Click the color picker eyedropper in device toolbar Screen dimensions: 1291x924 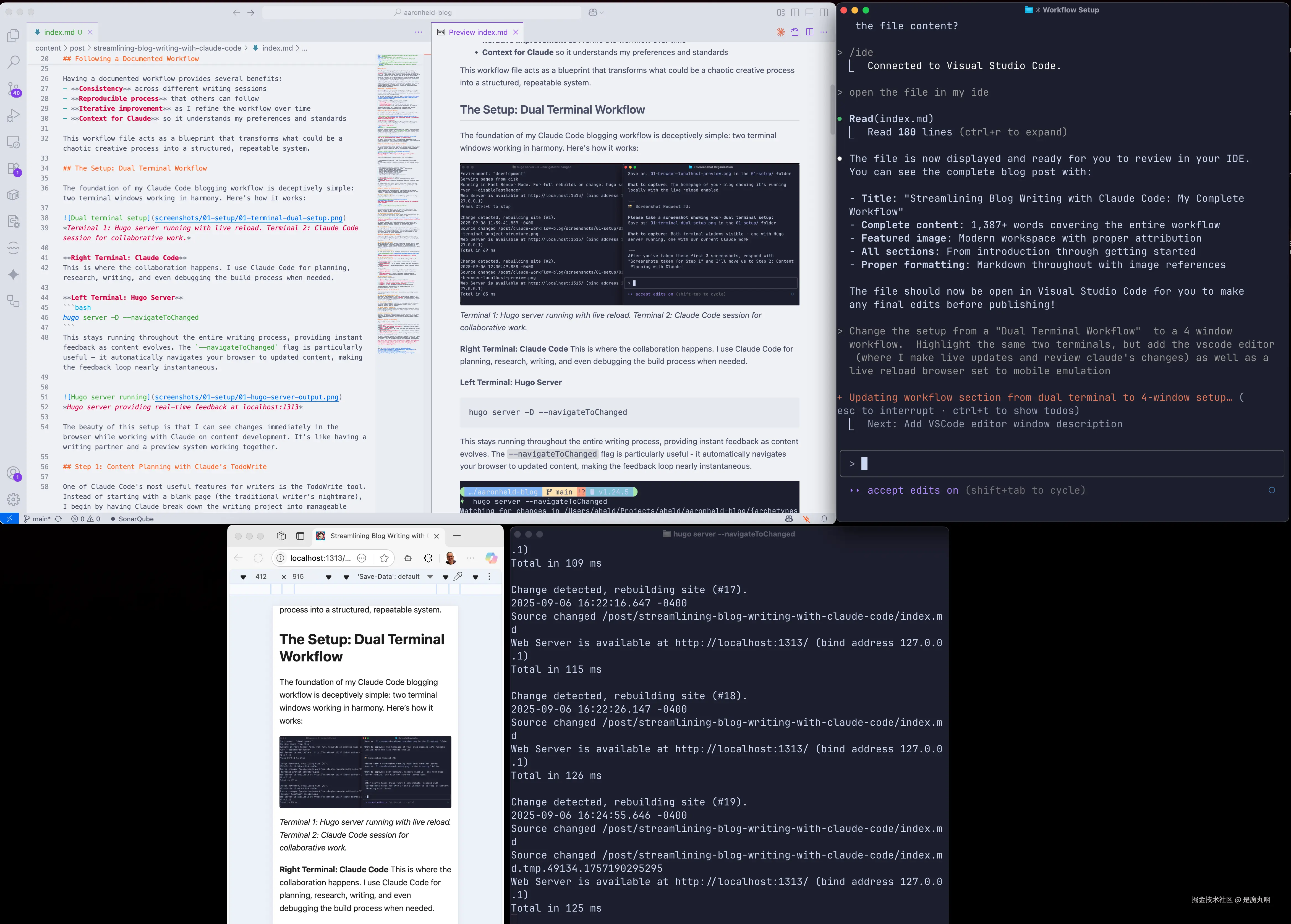[458, 576]
